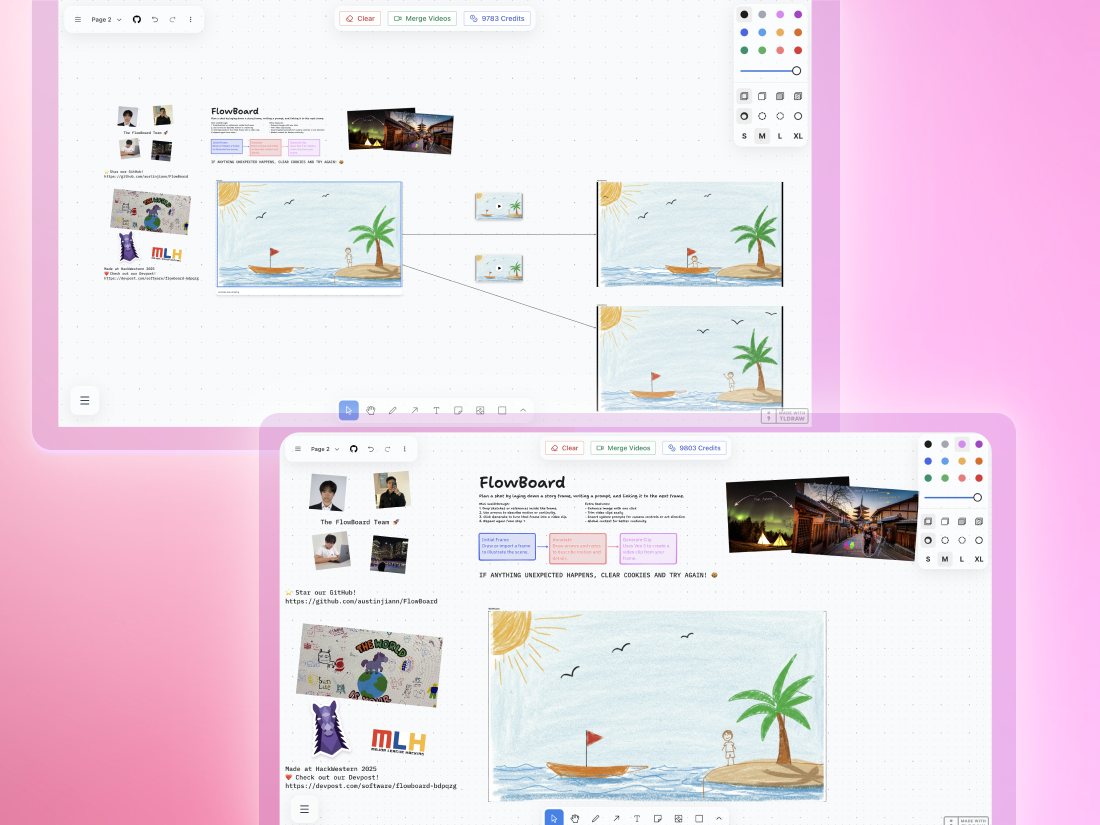Open the Page 2 dropdown in the front window
This screenshot has height=825, width=1100.
[x=325, y=449]
